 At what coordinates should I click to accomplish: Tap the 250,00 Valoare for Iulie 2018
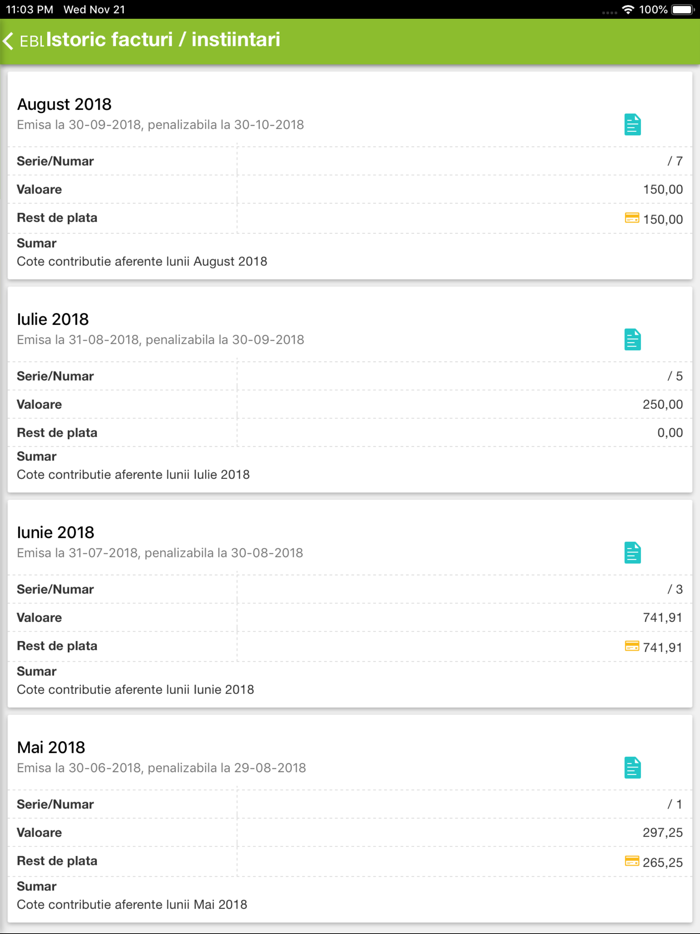click(x=663, y=405)
